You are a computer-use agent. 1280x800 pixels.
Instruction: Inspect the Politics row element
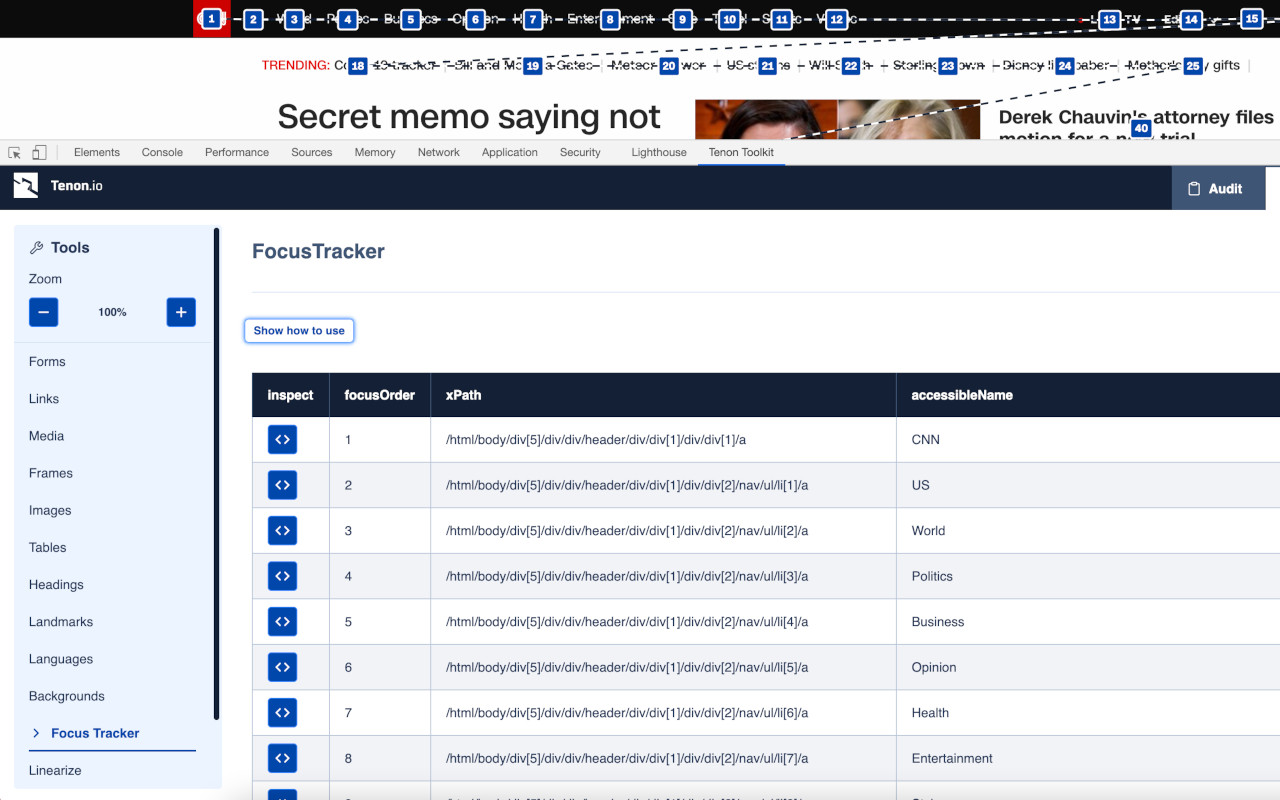coord(282,576)
